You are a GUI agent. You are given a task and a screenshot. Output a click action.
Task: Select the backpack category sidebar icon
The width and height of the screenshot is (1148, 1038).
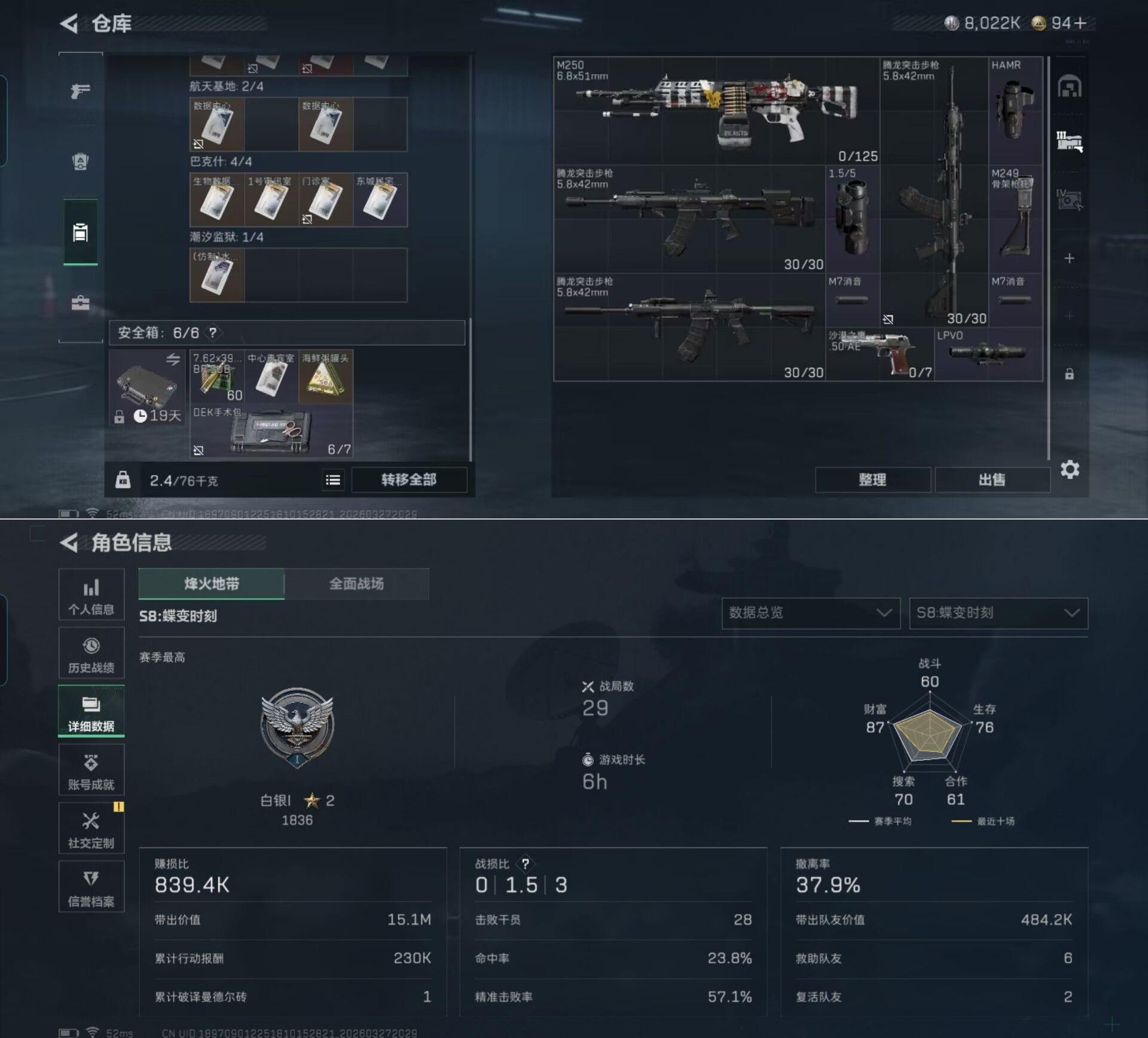[80, 161]
